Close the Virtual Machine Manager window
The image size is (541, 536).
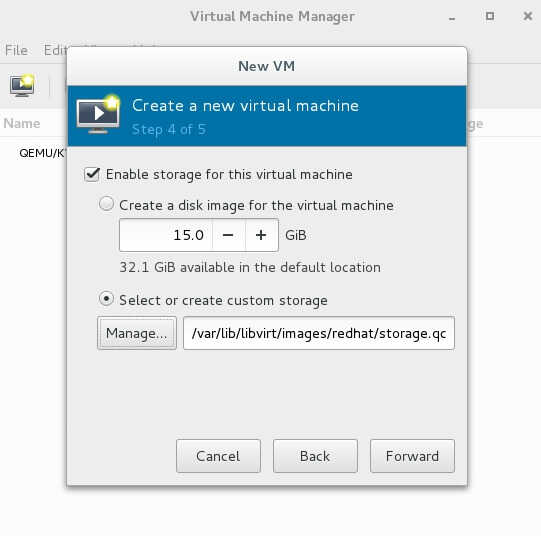(528, 16)
